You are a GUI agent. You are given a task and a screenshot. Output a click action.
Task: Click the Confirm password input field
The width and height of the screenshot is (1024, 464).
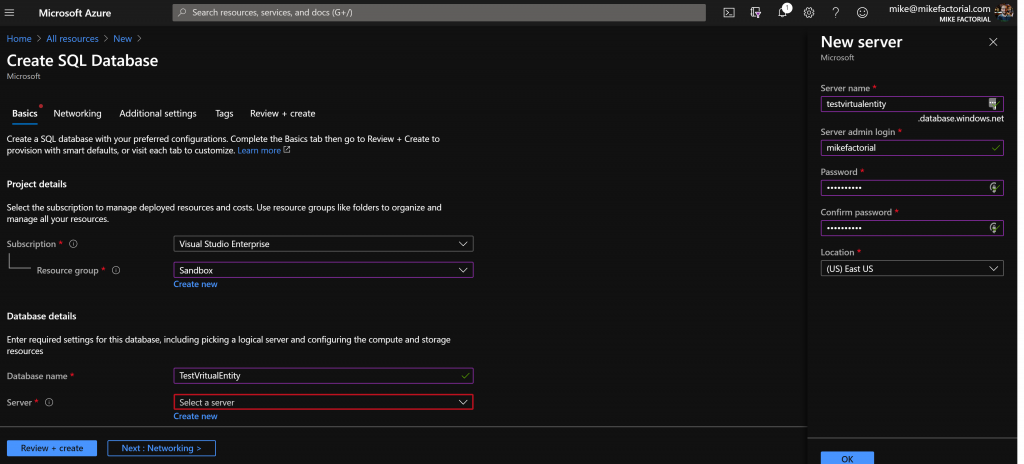[912, 227]
